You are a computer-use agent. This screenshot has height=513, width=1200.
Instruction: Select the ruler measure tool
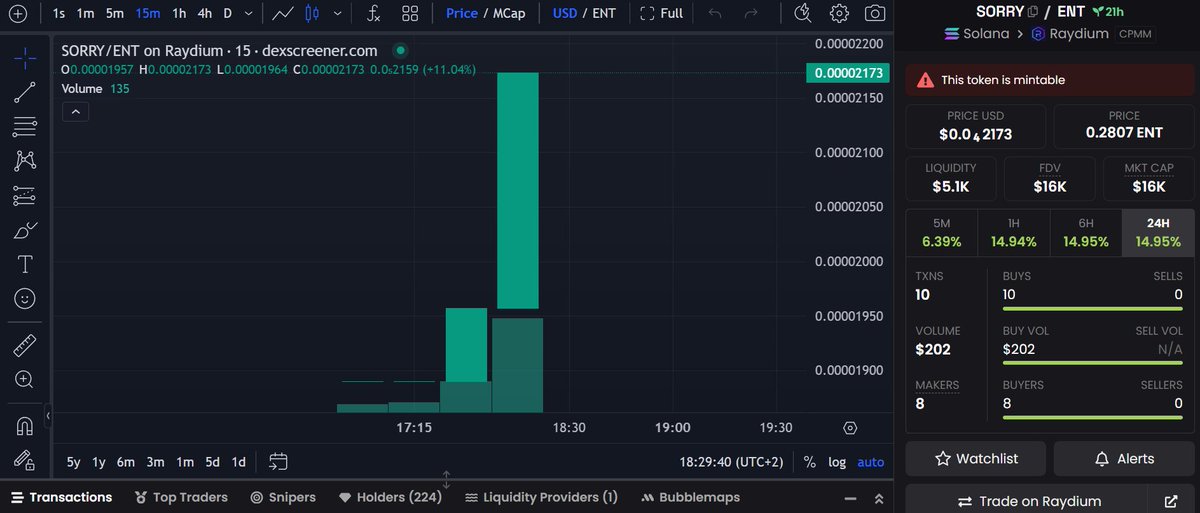(x=25, y=346)
